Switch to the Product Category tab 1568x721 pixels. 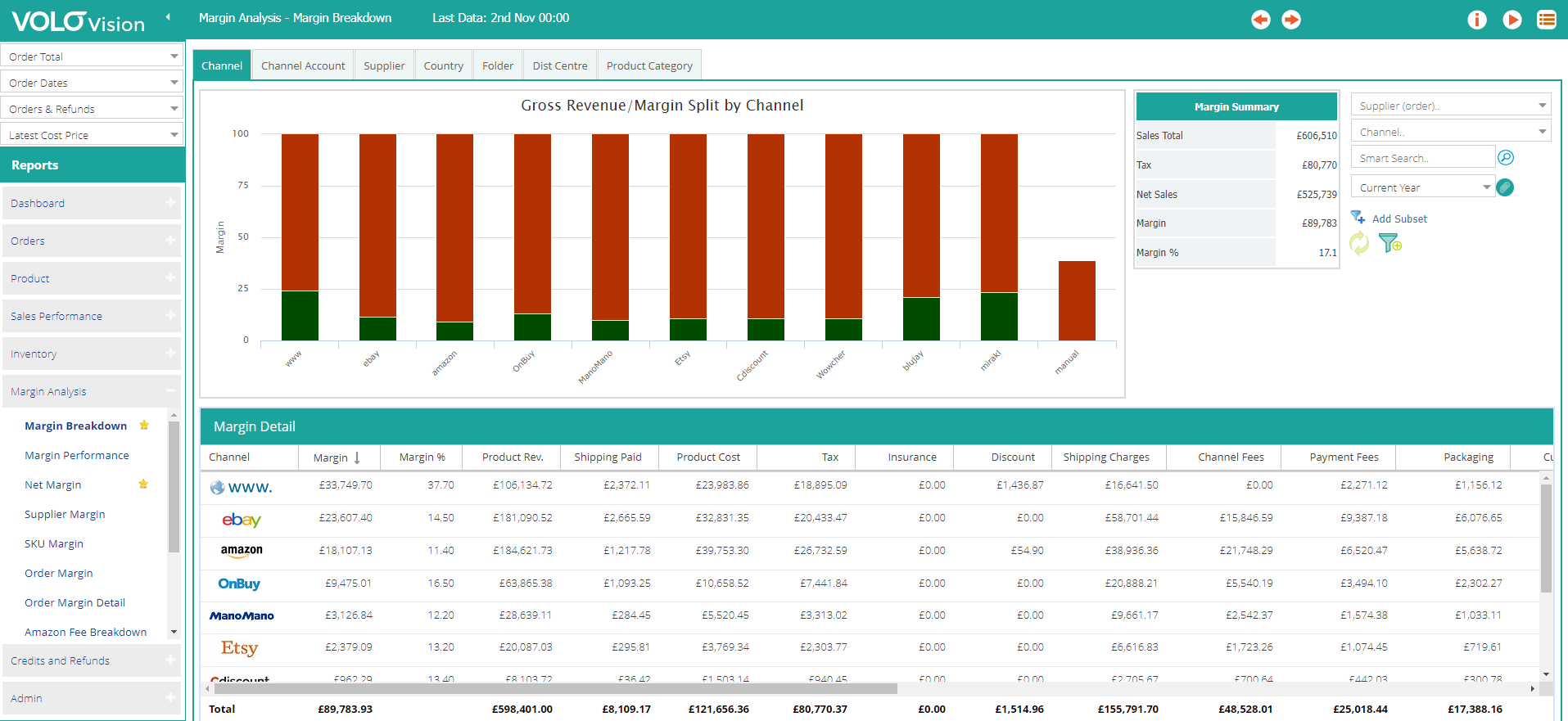coord(649,65)
